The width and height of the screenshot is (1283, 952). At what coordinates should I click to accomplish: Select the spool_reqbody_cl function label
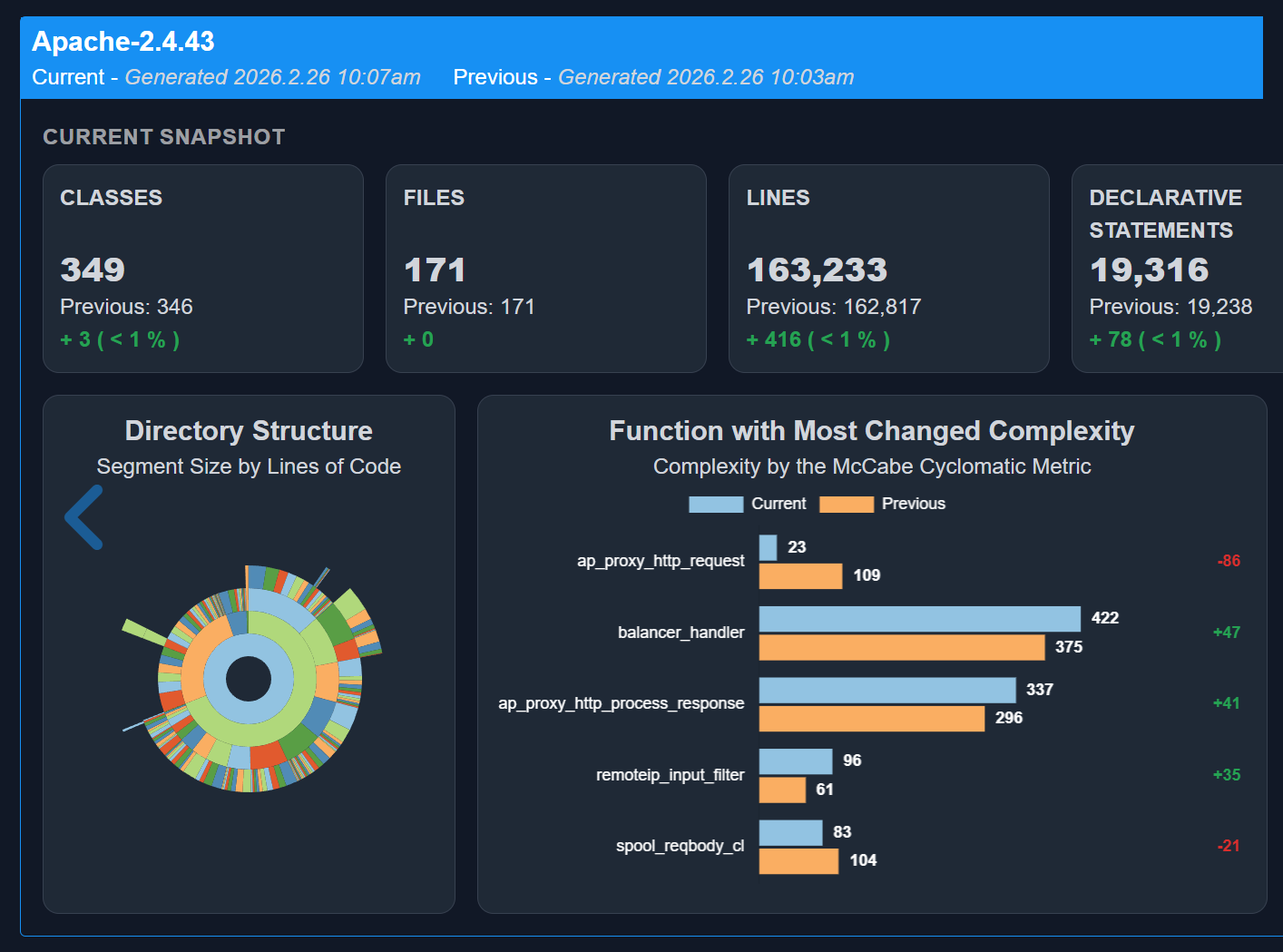pos(680,846)
